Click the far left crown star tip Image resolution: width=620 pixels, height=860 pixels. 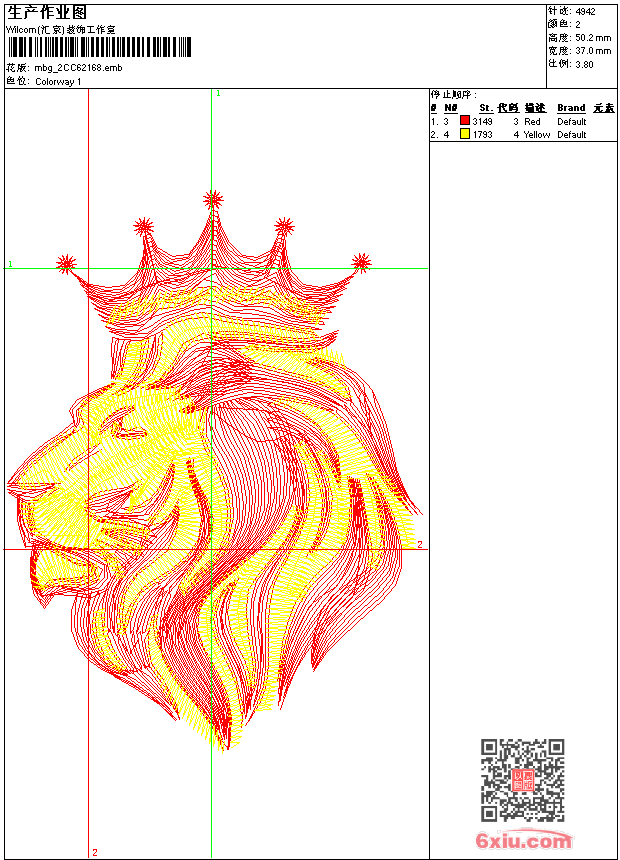66,263
